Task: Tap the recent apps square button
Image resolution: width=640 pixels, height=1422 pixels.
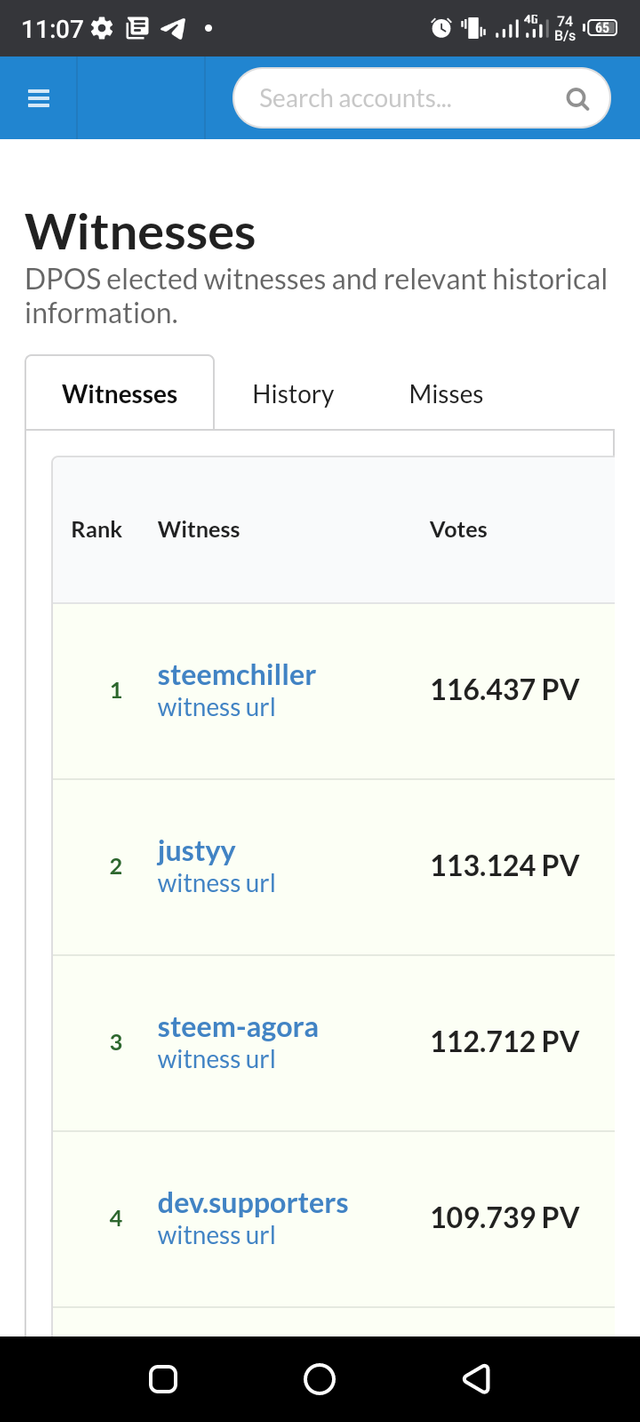Action: (x=163, y=1379)
